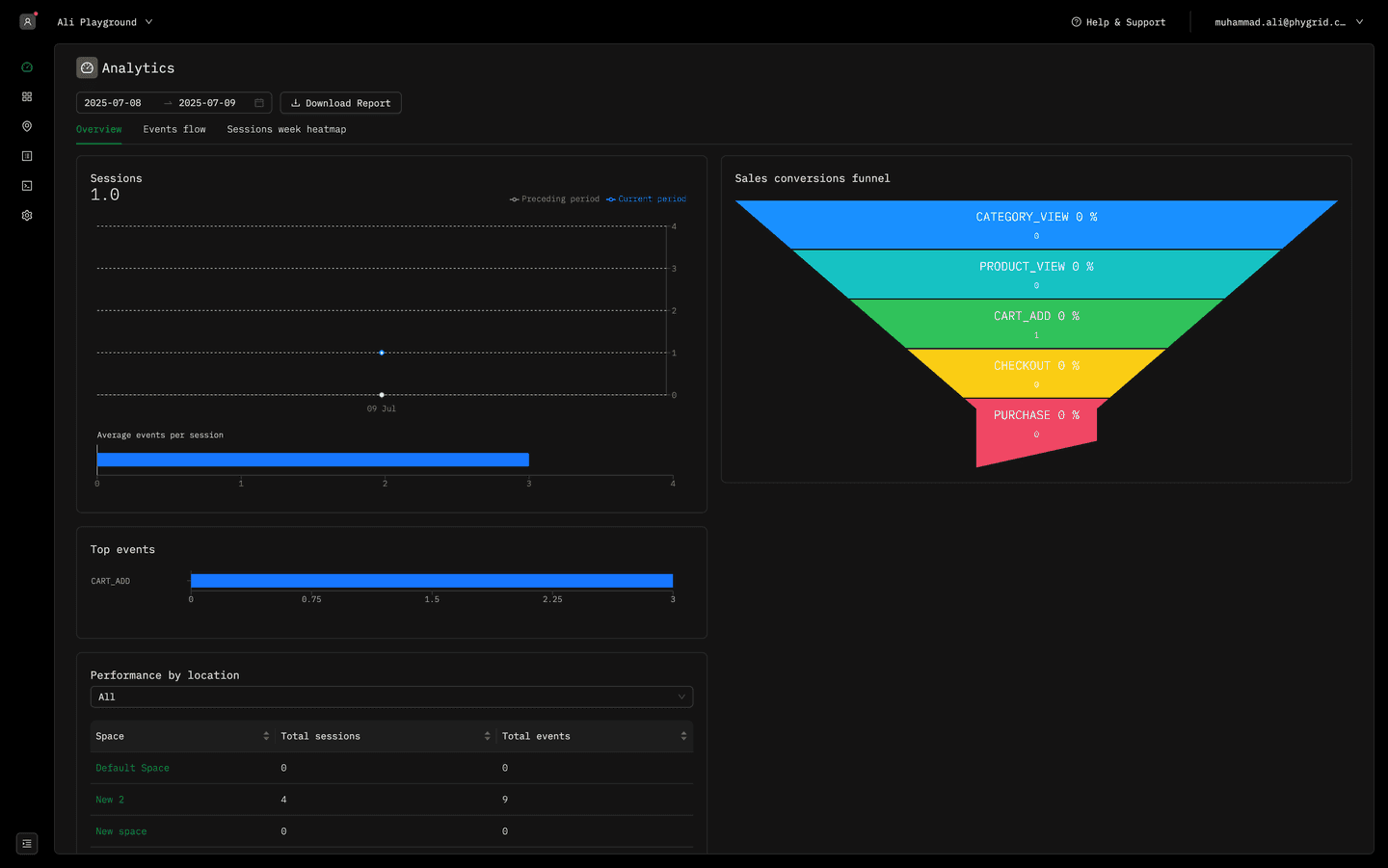Click the Download Report button
The height and width of the screenshot is (868, 1388).
(x=340, y=102)
